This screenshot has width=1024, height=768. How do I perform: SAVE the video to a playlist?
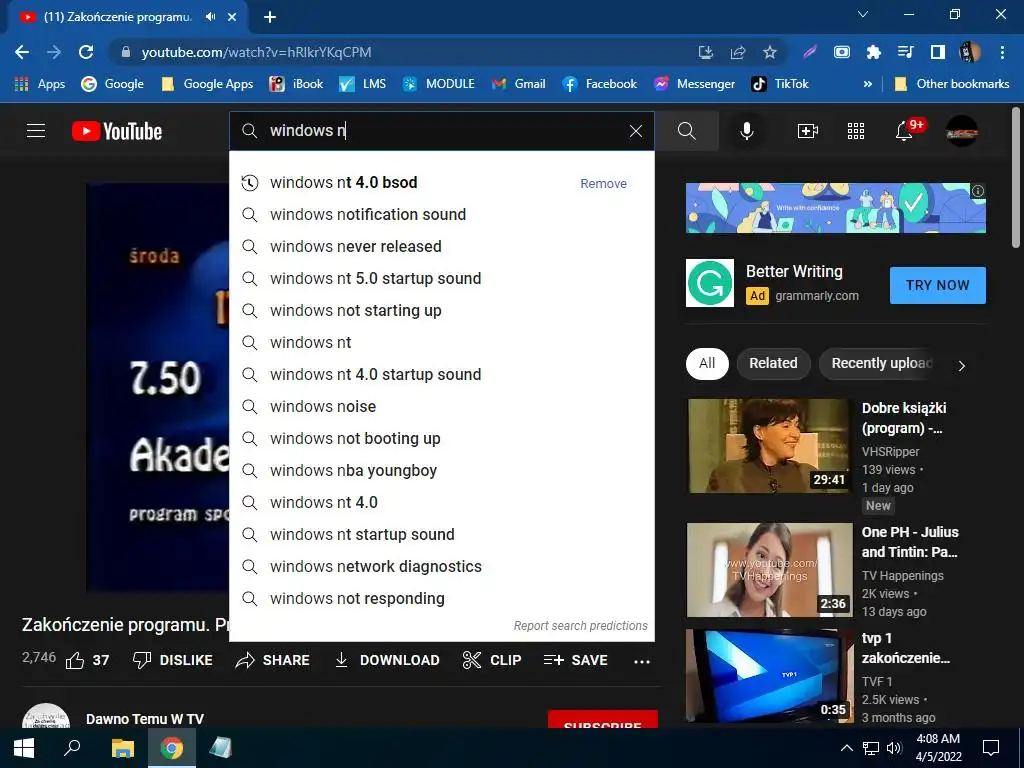[x=575, y=660]
